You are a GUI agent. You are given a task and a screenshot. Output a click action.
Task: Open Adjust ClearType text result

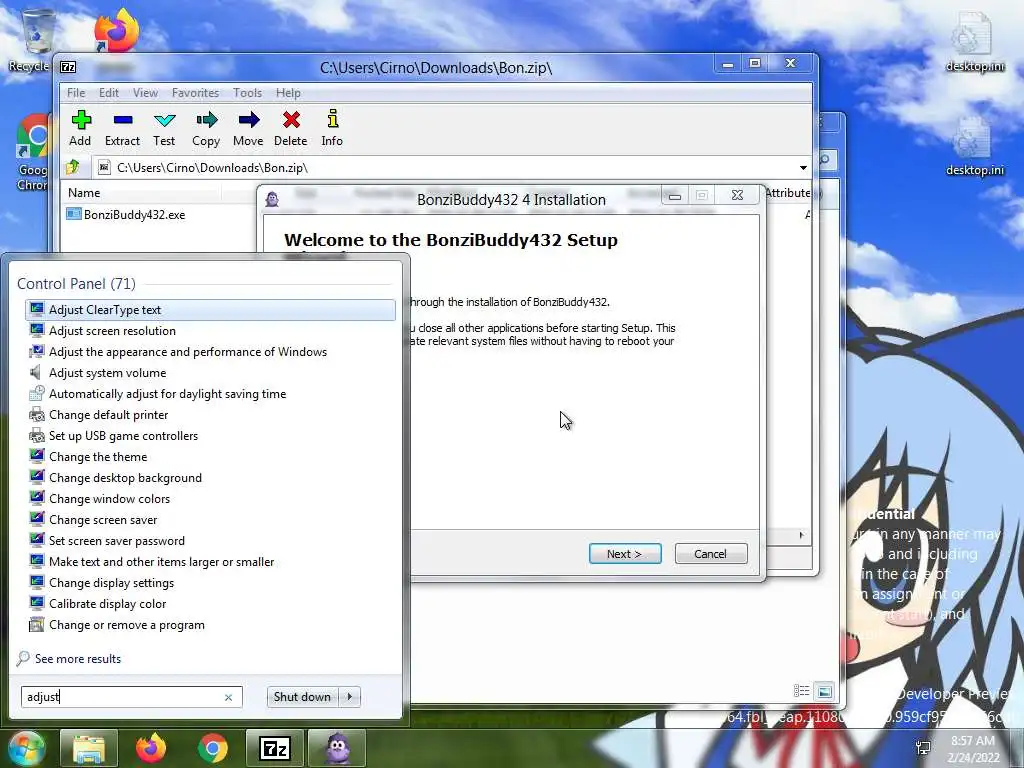click(x=210, y=310)
